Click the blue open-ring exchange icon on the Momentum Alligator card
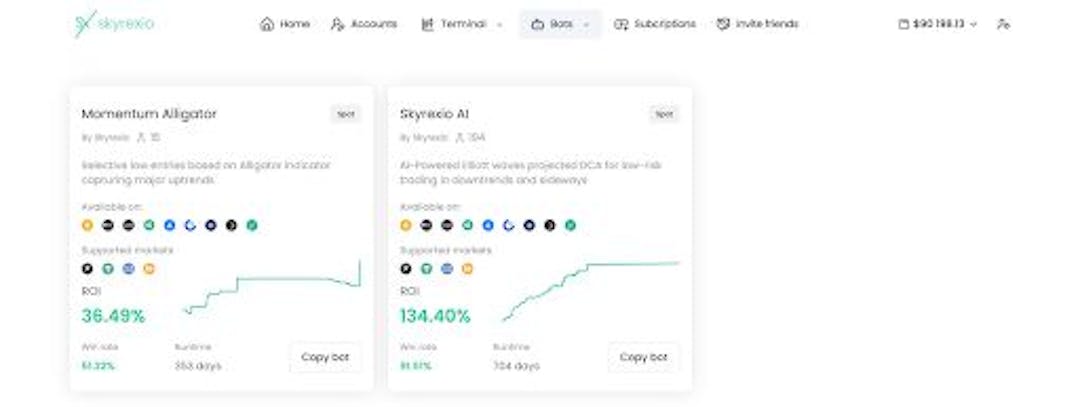Screen dimensions: 1080x407 pyautogui.click(x=190, y=225)
